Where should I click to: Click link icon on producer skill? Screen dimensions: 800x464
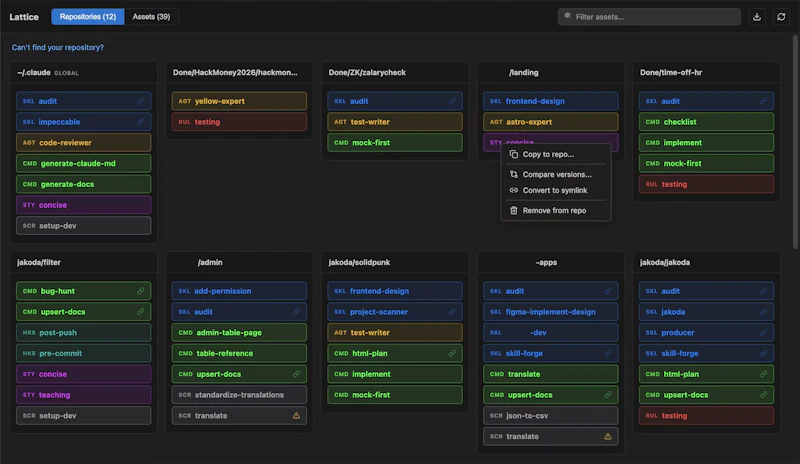[763, 332]
